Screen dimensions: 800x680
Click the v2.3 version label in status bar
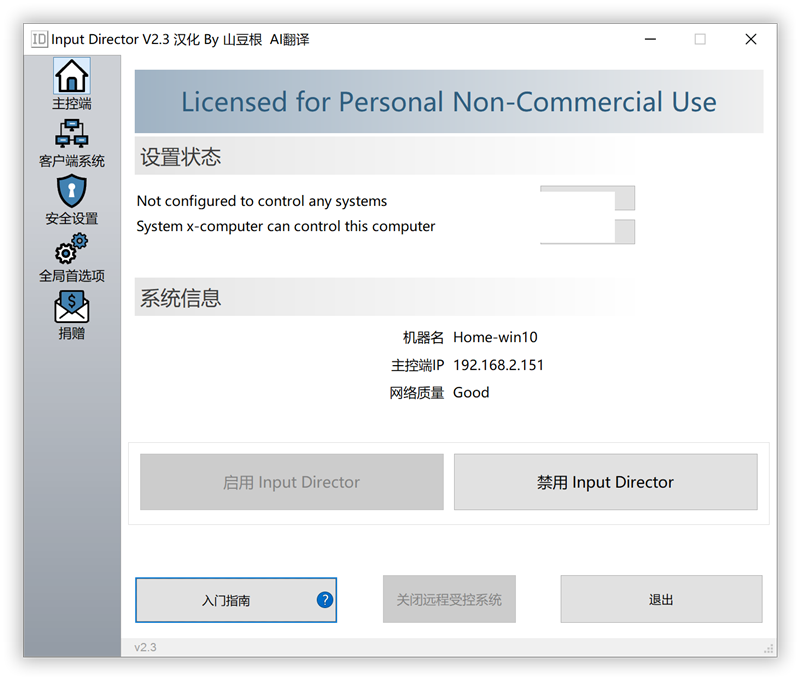(x=145, y=647)
